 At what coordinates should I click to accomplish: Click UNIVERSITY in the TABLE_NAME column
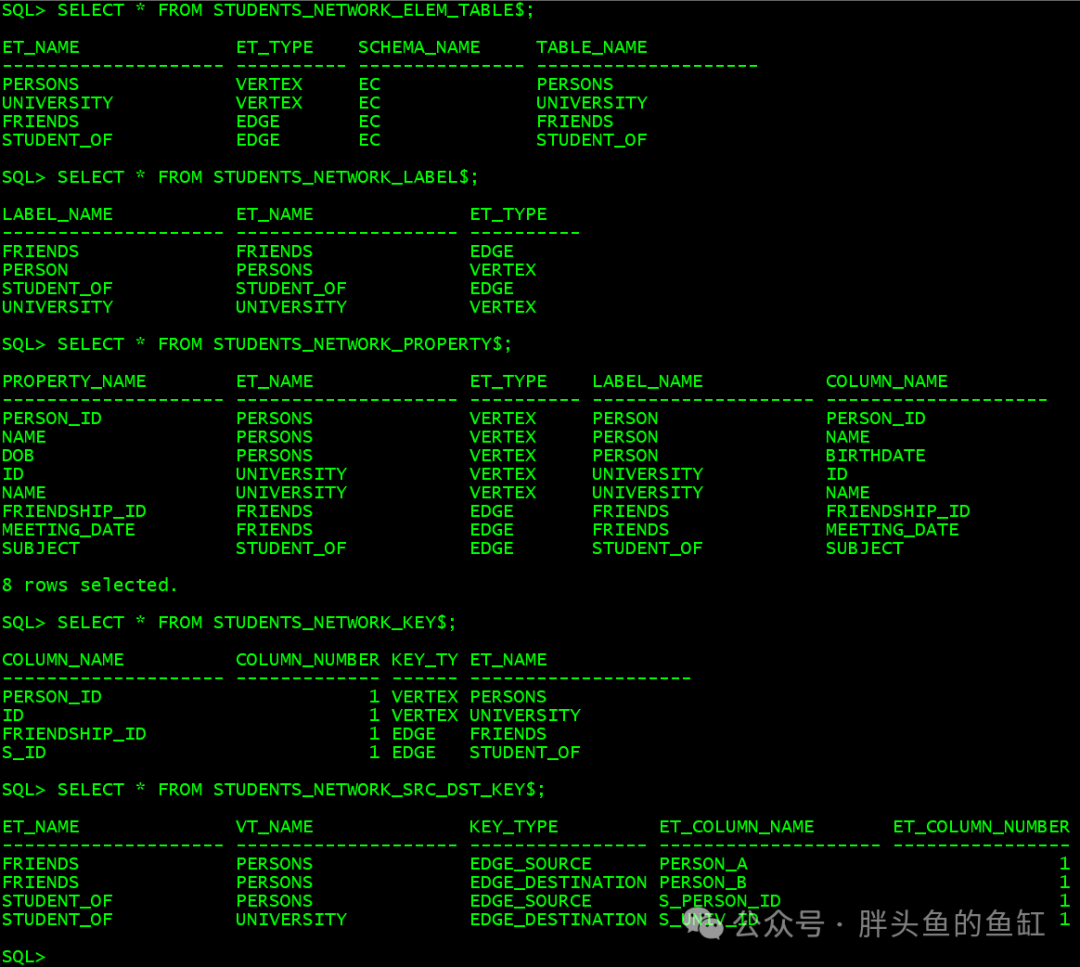[x=592, y=103]
